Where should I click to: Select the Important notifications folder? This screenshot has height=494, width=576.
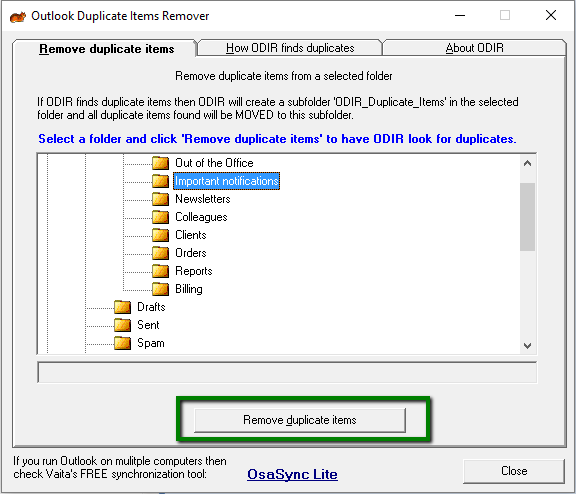click(226, 181)
